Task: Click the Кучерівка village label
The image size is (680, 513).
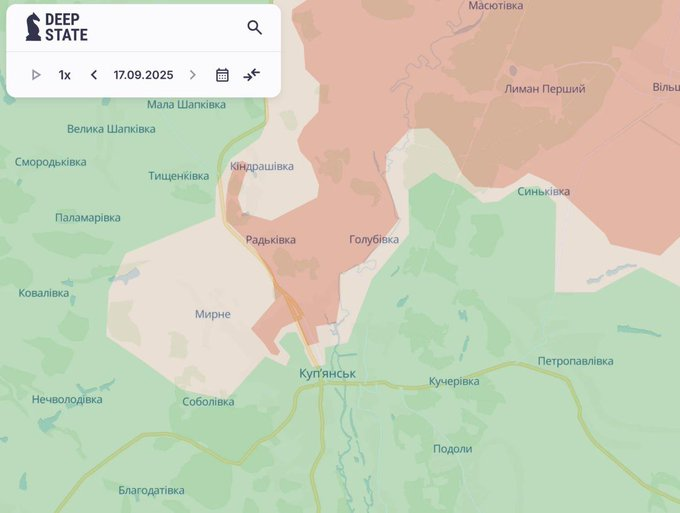Action: (454, 382)
